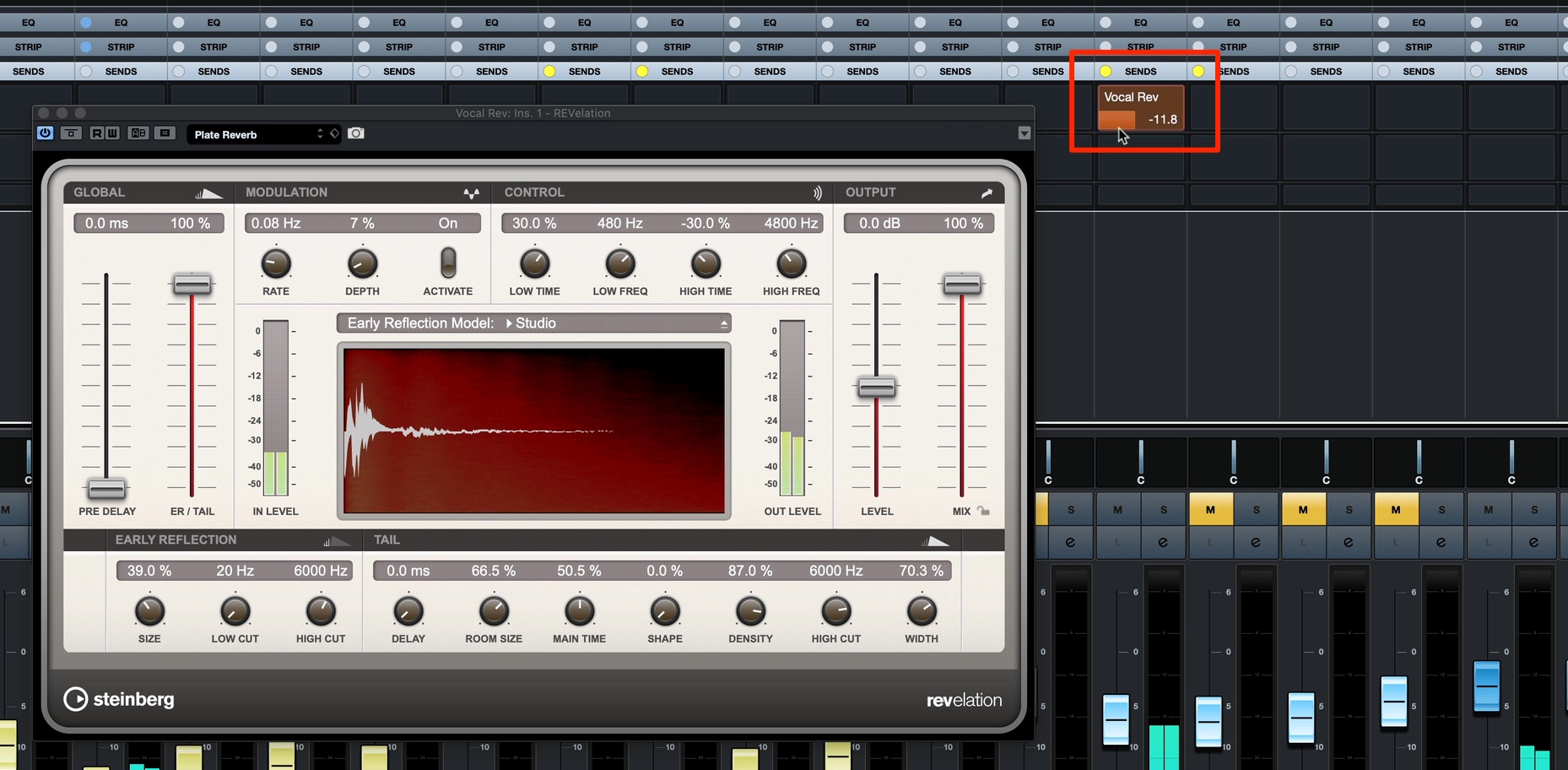Image resolution: width=1568 pixels, height=770 pixels.
Task: Click the LOW CUT knob in Early Reflection
Action: 235,610
